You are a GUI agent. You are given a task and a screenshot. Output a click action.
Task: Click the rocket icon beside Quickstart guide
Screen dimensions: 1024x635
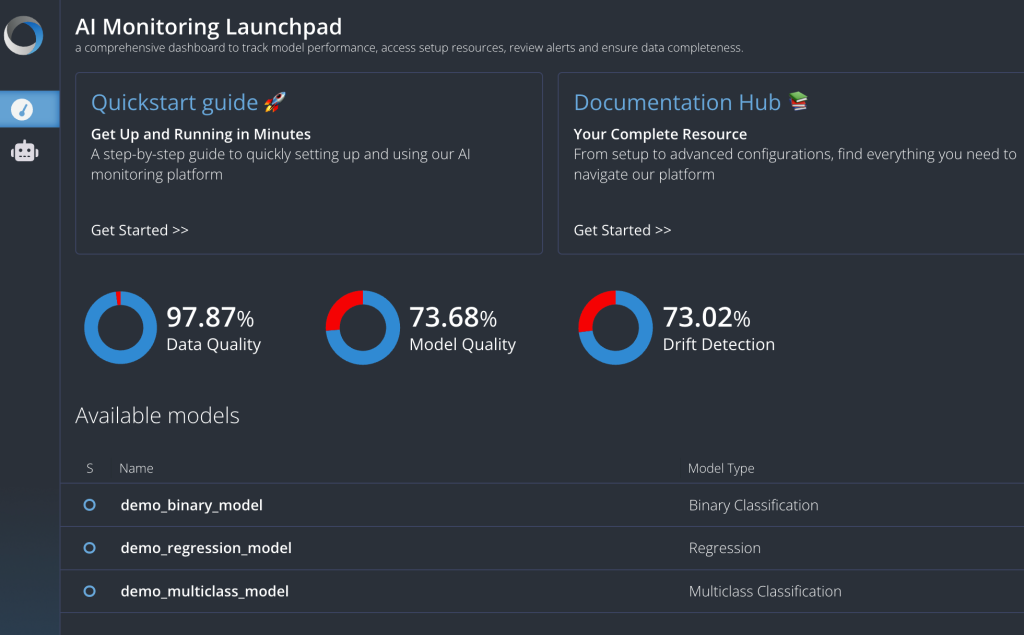275,102
